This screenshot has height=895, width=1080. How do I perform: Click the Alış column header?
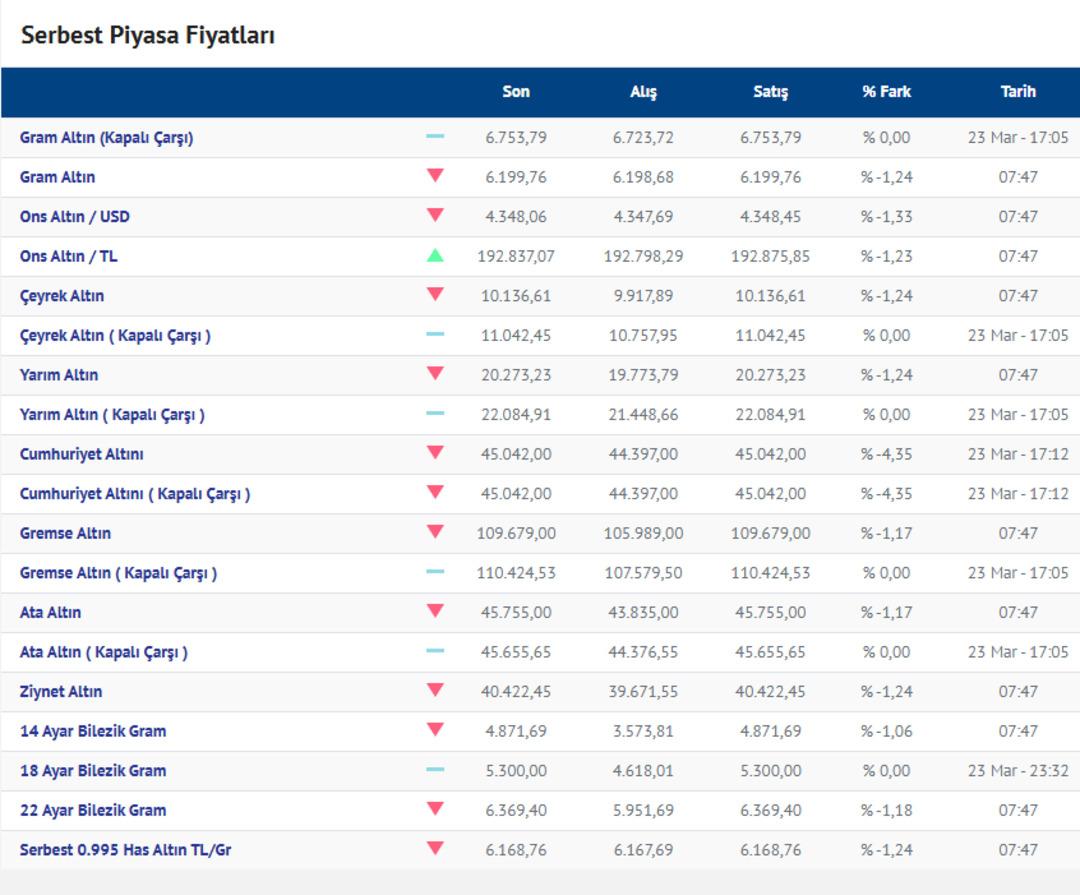(x=643, y=92)
